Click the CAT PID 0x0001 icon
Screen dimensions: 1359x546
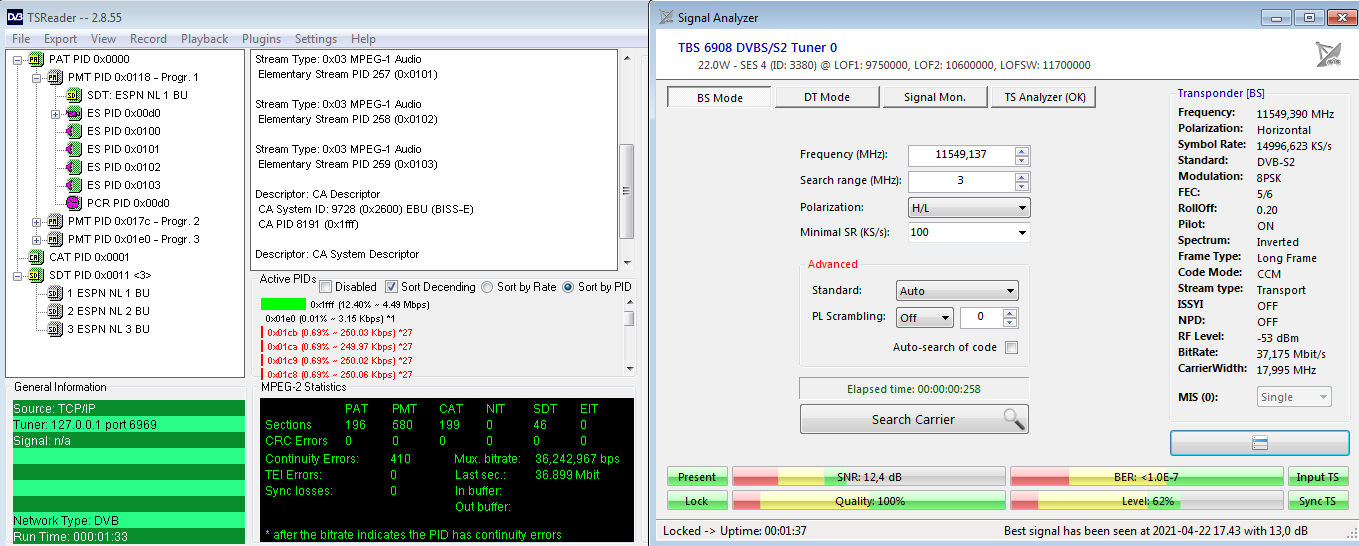[37, 257]
